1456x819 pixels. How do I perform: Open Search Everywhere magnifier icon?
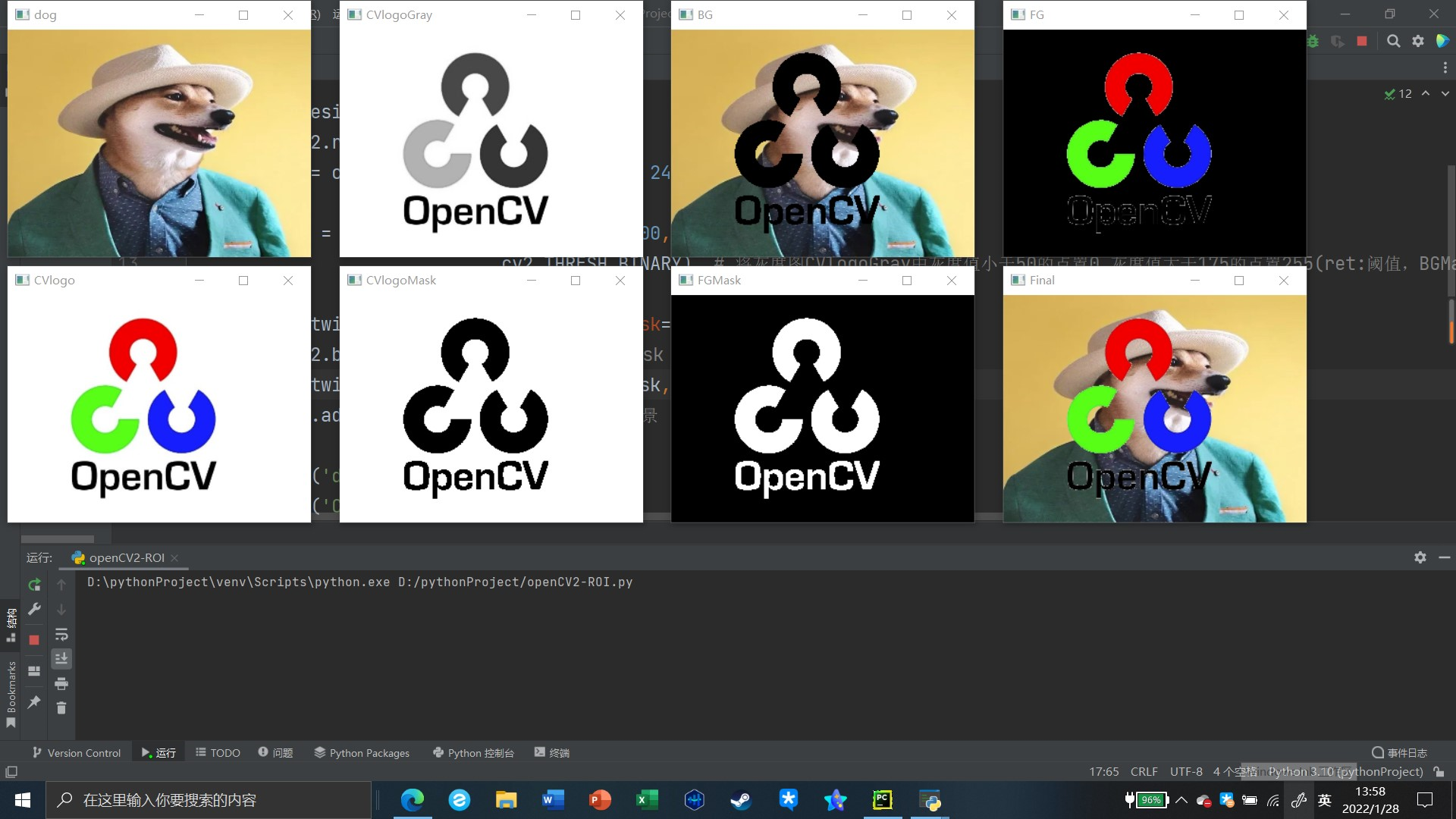[x=1393, y=42]
